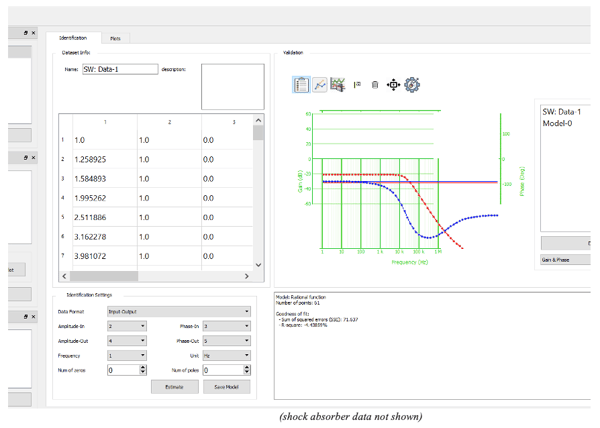Click the dataset description text box

click(233, 87)
